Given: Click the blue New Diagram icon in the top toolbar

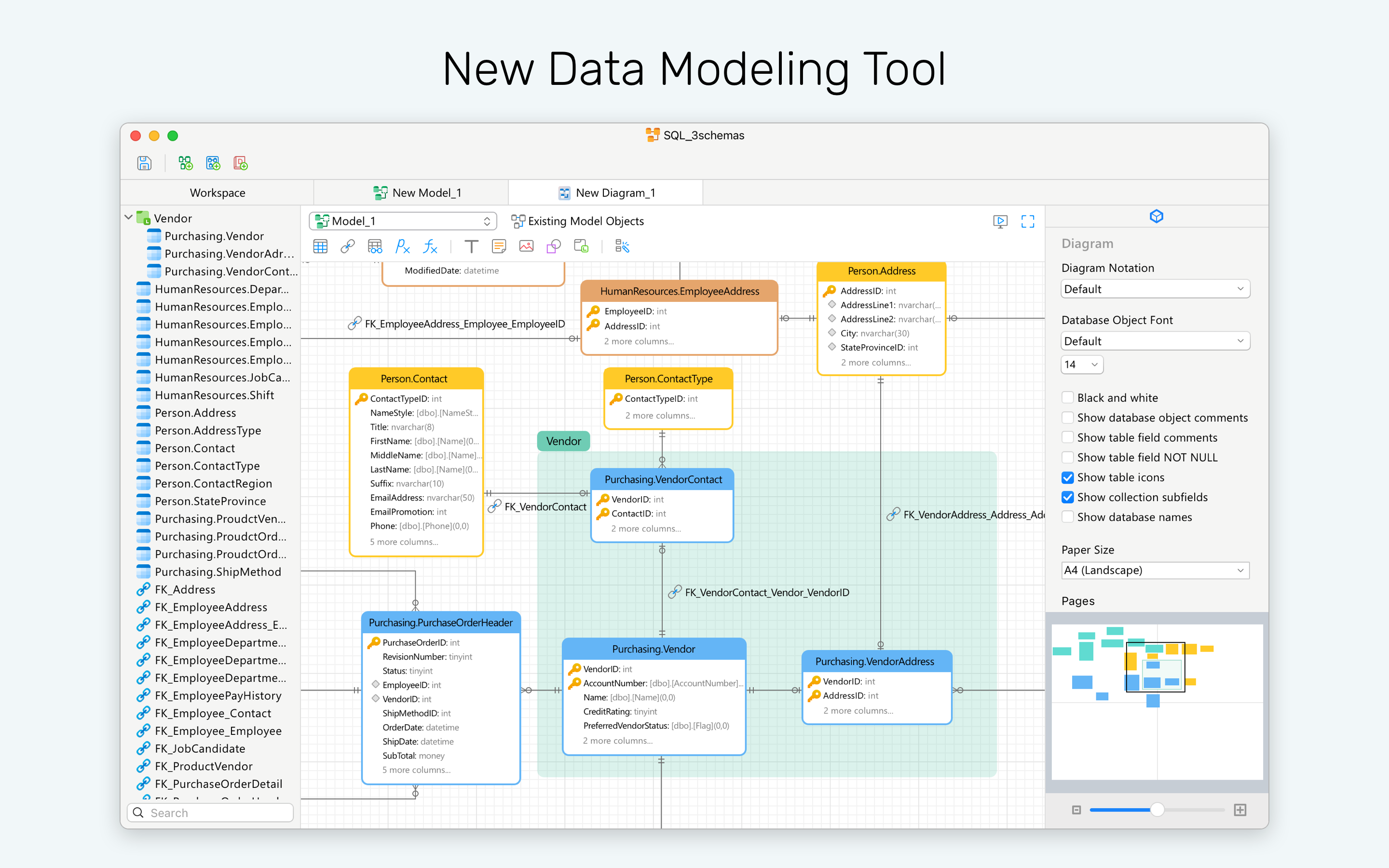Looking at the screenshot, I should 213,163.
